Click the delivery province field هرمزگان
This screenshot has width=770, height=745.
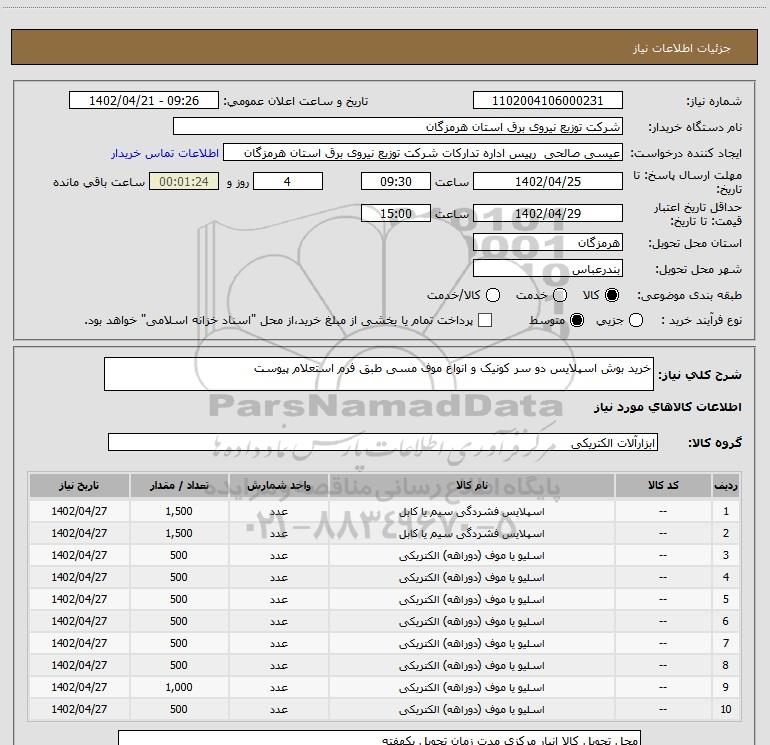tap(548, 242)
